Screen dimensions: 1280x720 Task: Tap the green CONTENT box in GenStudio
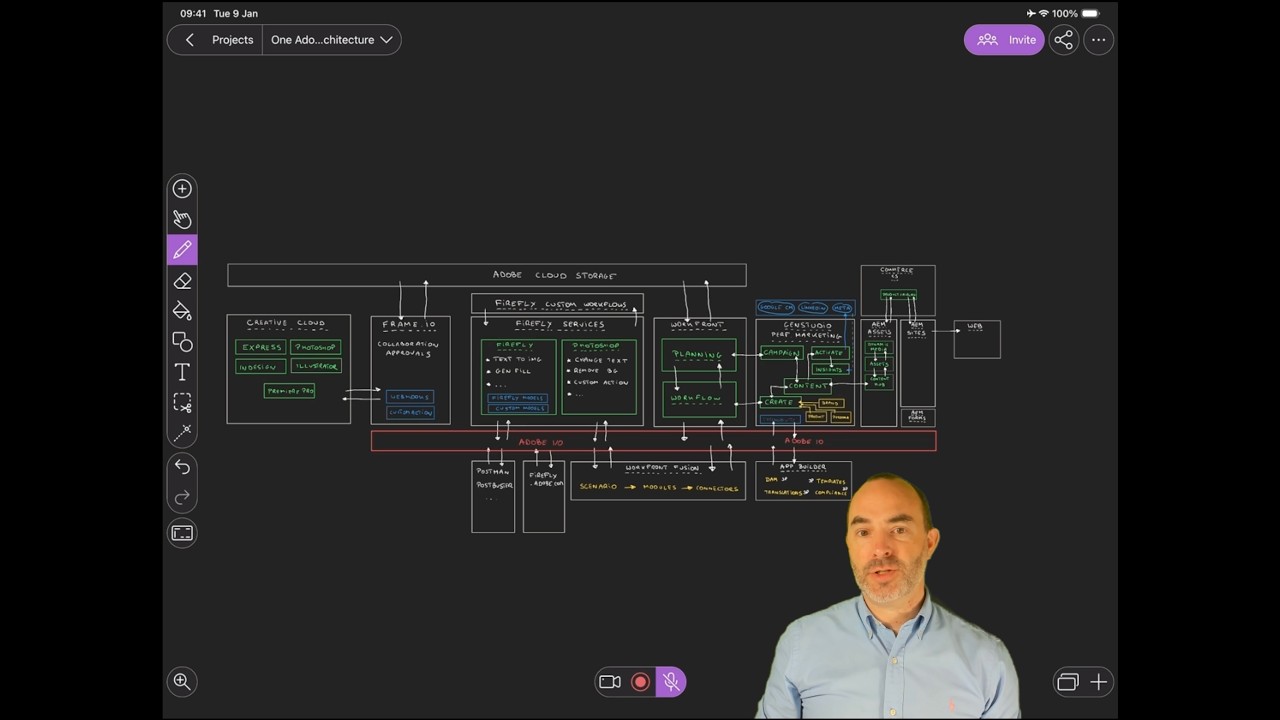(x=809, y=386)
